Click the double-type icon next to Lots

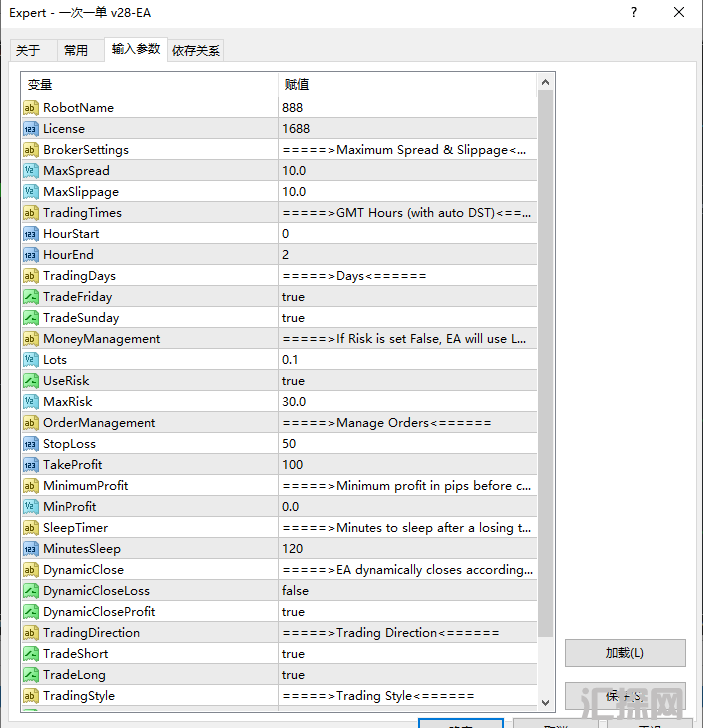coord(30,360)
